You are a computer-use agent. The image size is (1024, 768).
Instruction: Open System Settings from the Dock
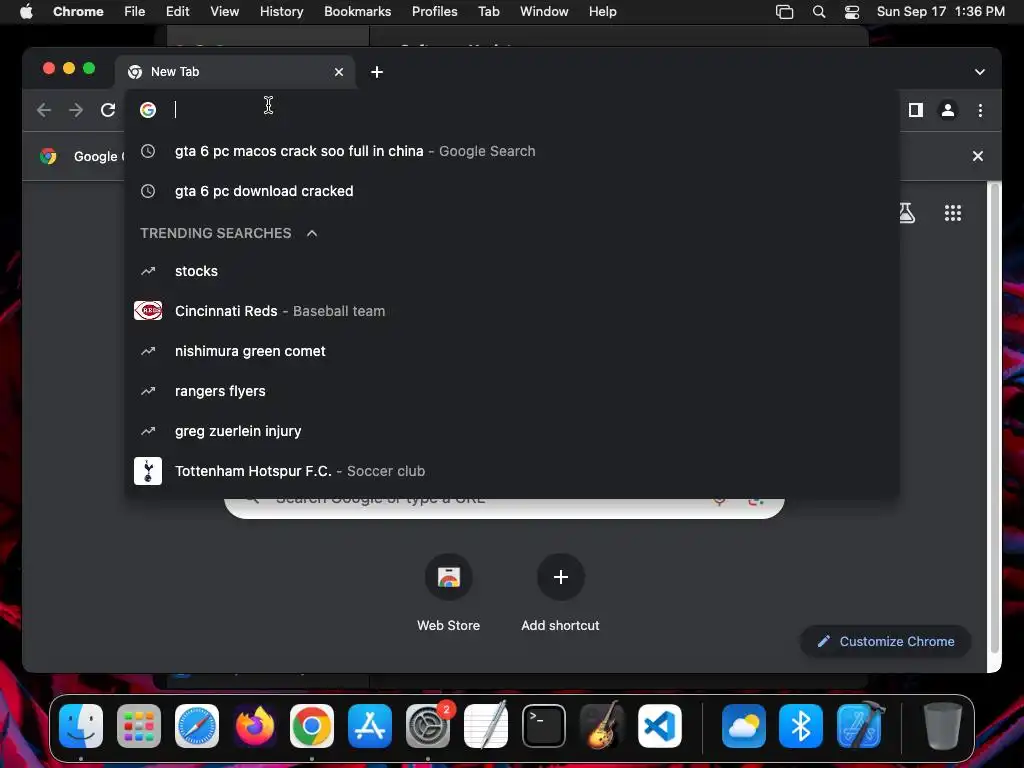428,726
